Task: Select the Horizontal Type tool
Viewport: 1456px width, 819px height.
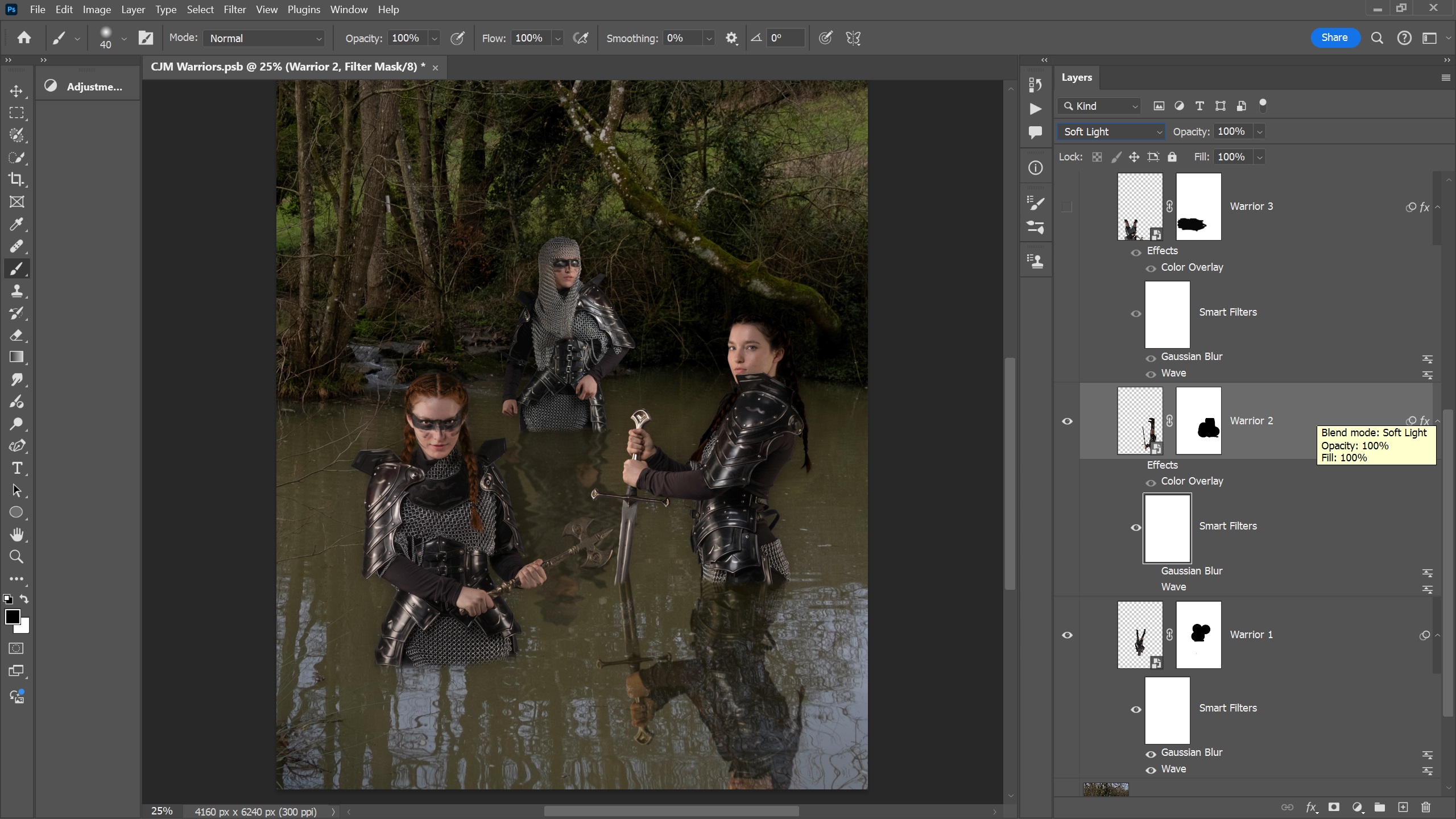Action: [16, 468]
